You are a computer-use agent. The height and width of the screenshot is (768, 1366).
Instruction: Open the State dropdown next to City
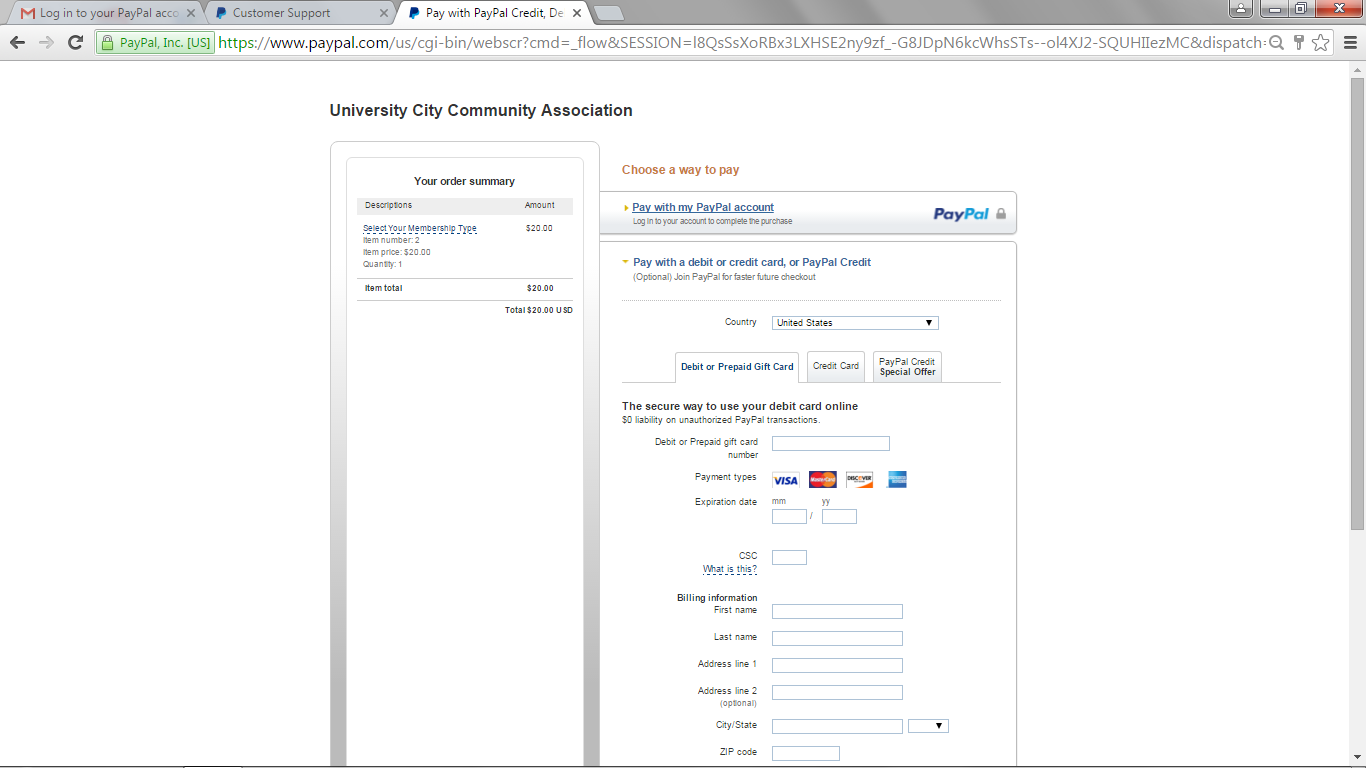928,726
